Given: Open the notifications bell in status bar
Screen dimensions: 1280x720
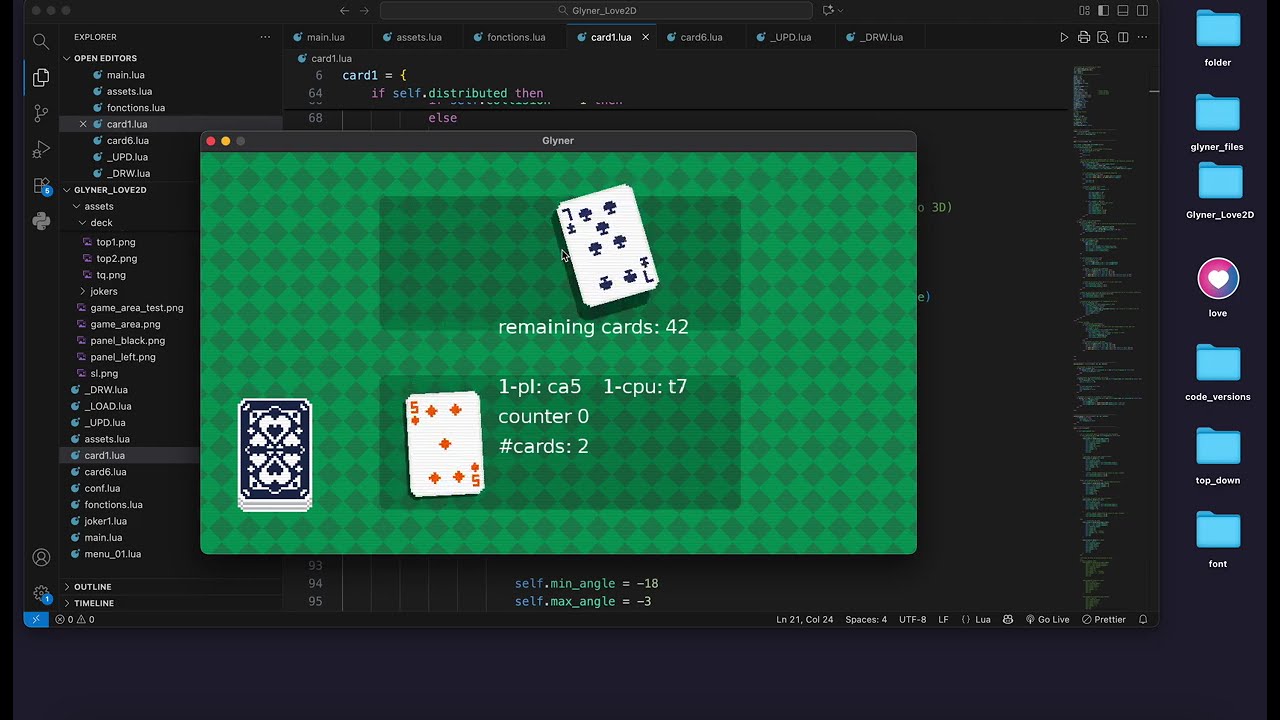Looking at the screenshot, I should 1143,619.
